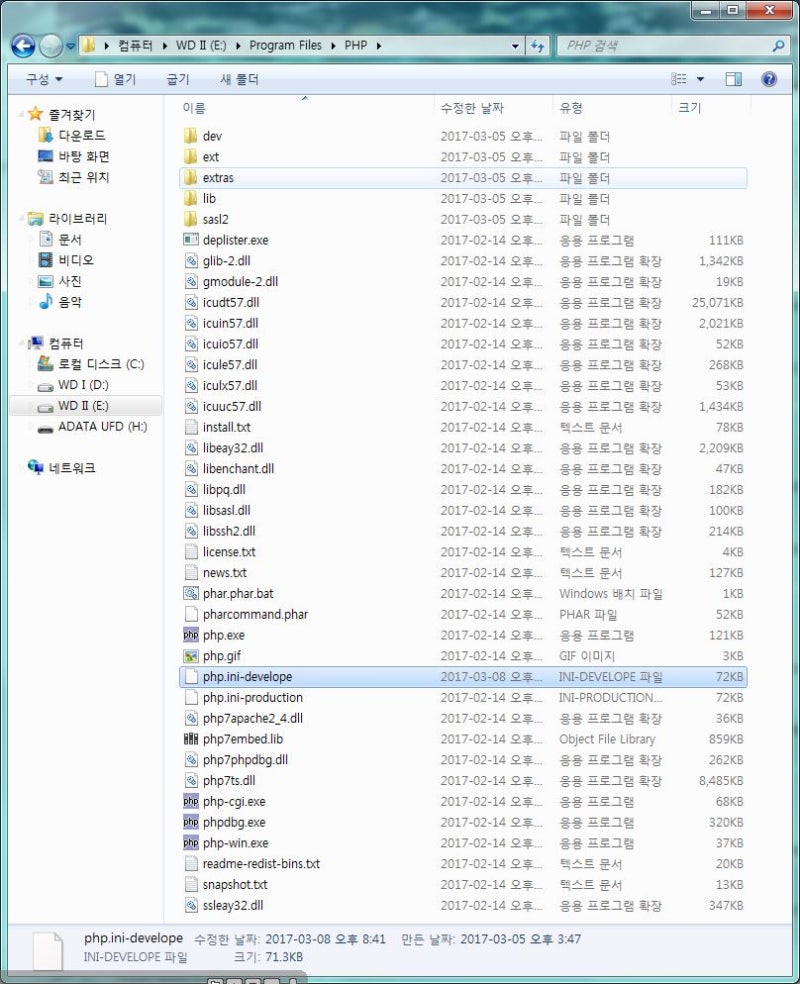Click the php-win.exe application icon
The width and height of the screenshot is (800, 984).
191,842
